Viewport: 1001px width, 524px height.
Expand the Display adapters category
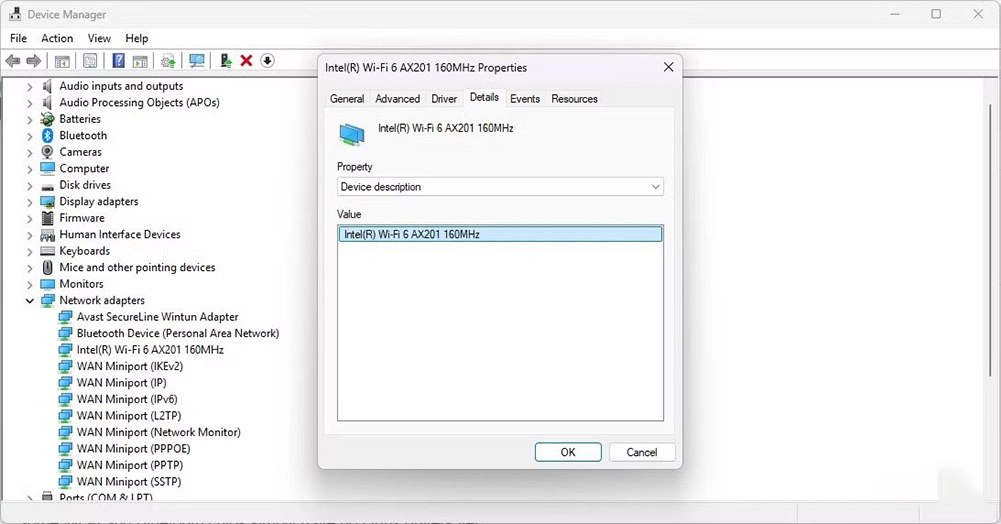click(30, 202)
